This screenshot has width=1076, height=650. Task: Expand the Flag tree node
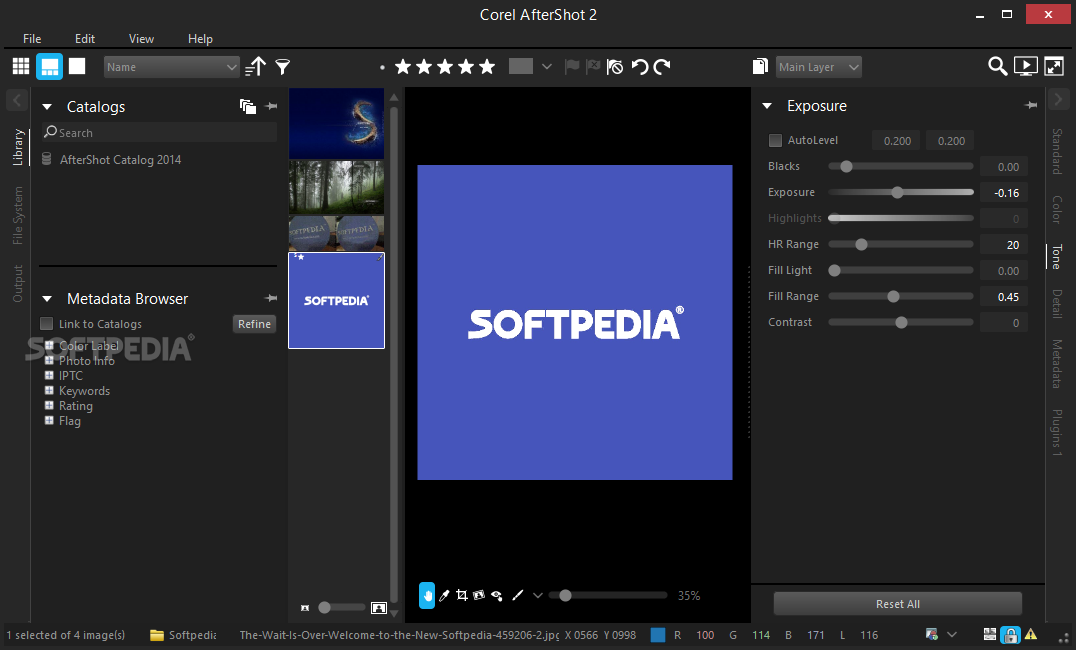[49, 421]
